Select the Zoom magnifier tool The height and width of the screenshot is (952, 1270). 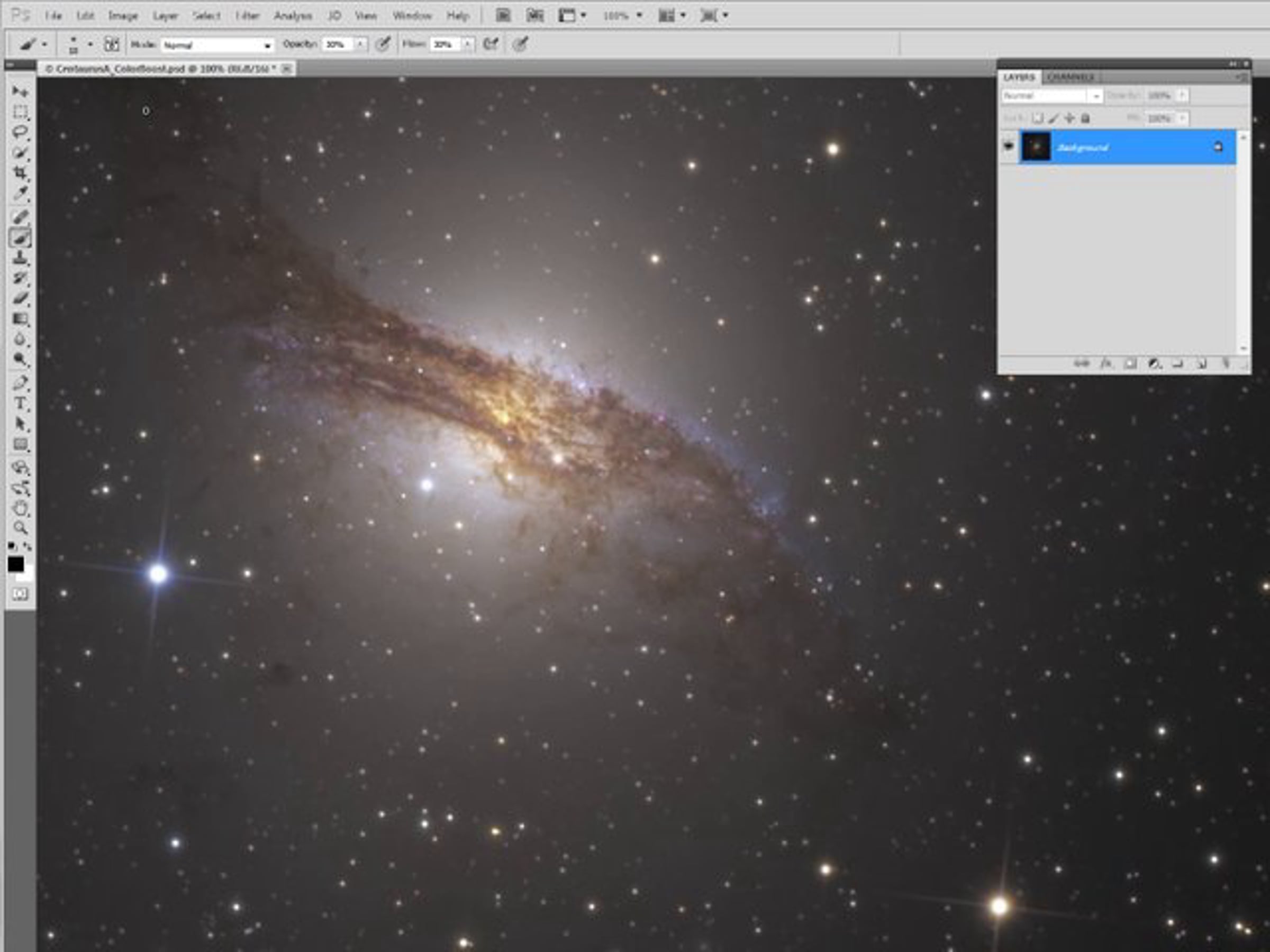[20, 528]
